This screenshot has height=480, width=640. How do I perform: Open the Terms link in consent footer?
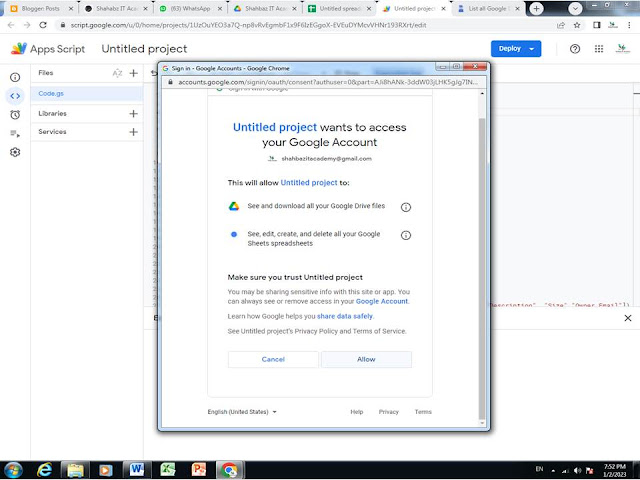click(x=423, y=412)
